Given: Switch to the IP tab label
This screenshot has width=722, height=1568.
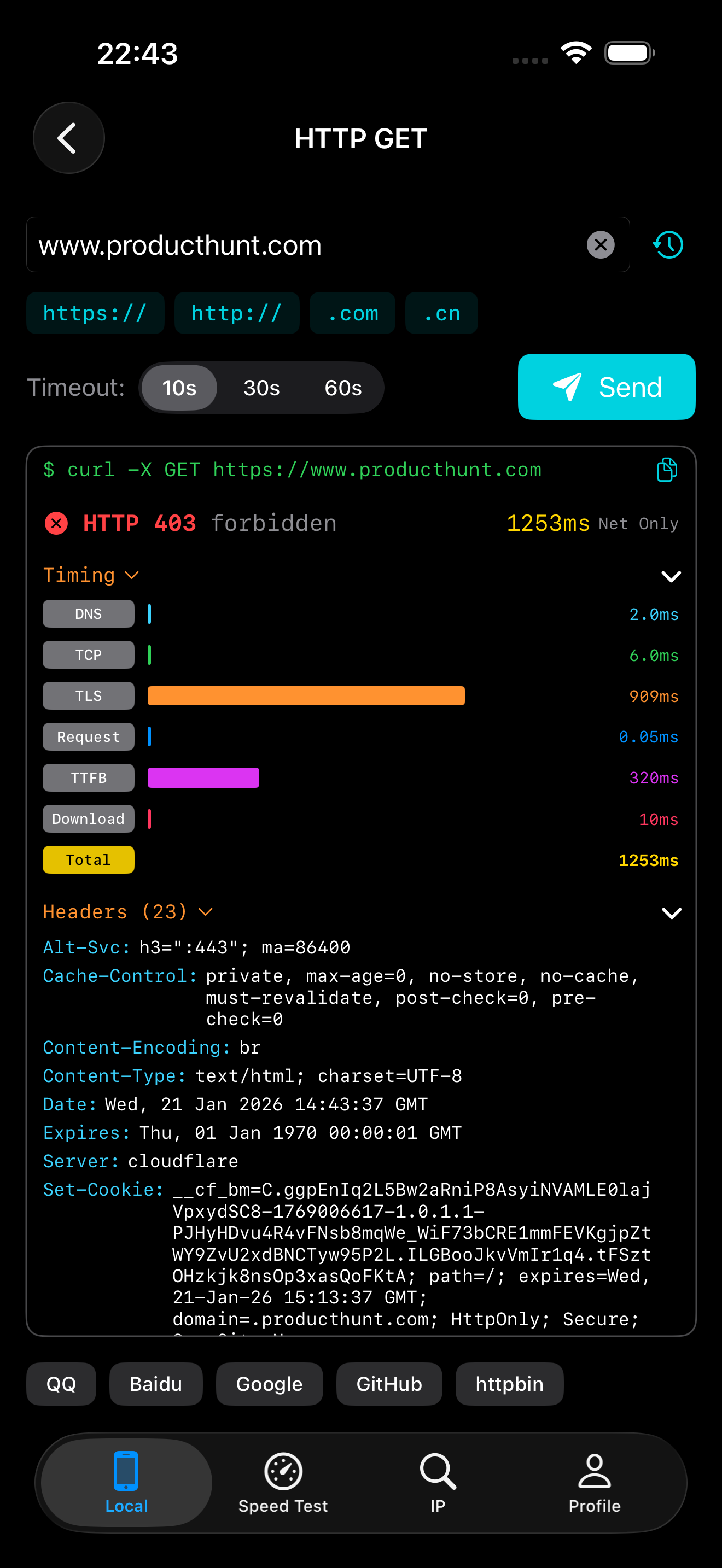Looking at the screenshot, I should tap(438, 1506).
